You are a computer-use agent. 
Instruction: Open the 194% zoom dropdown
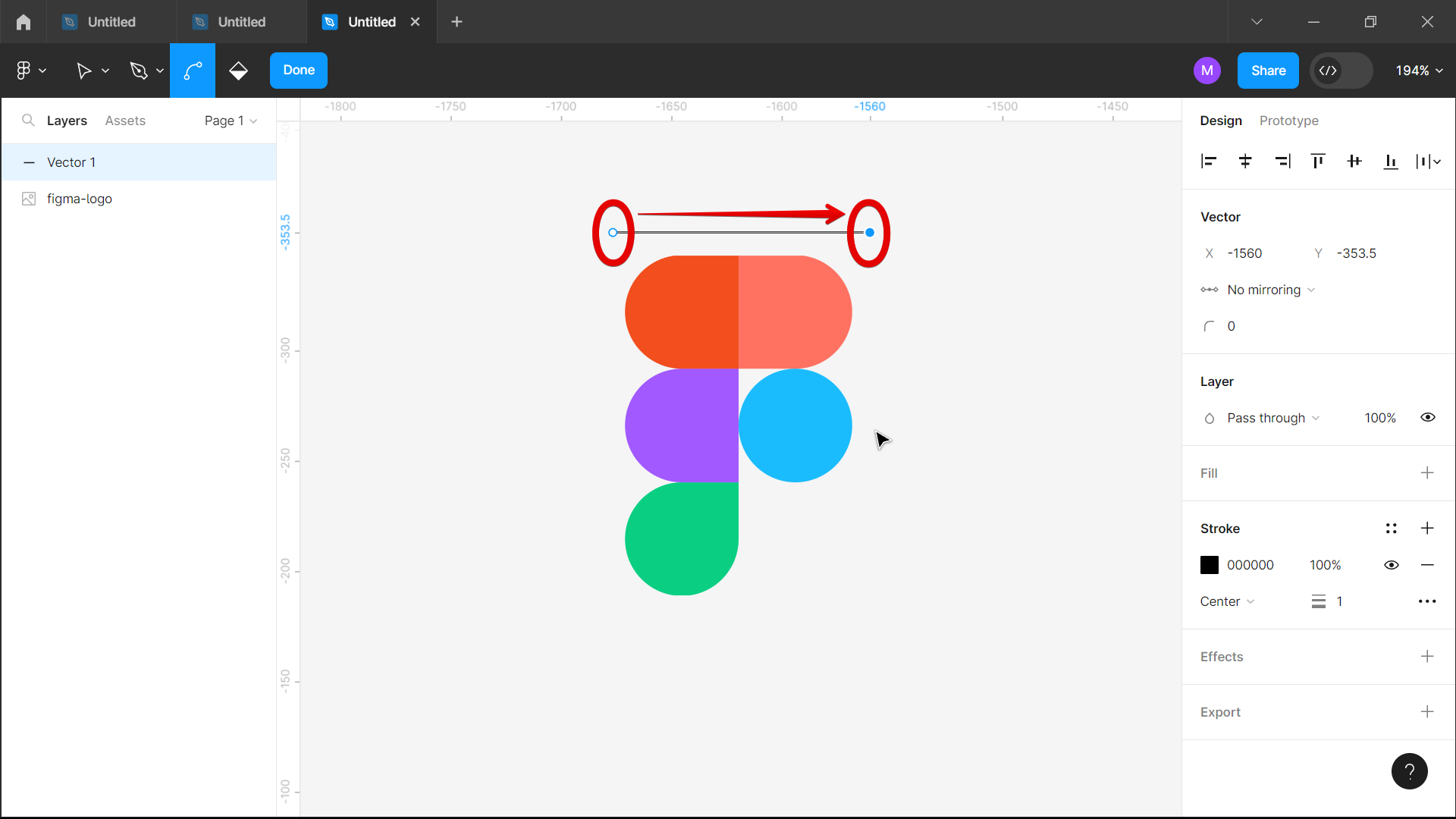(x=1418, y=71)
